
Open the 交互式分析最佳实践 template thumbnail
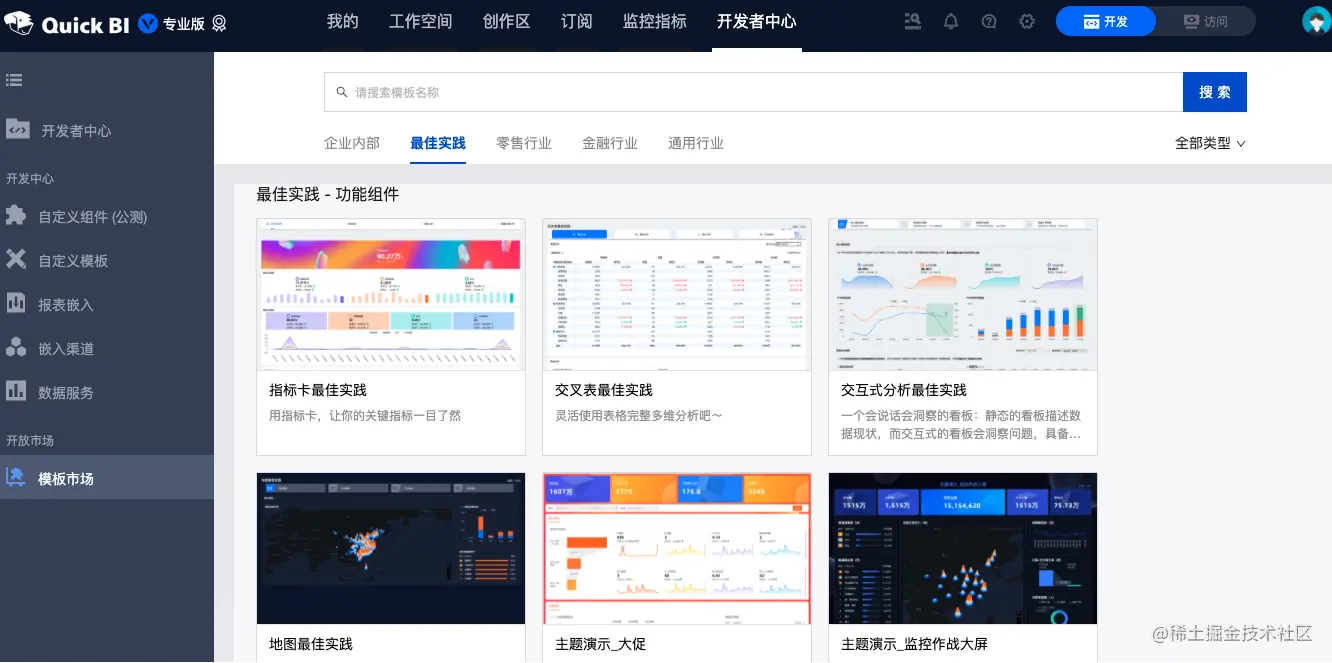(x=963, y=295)
